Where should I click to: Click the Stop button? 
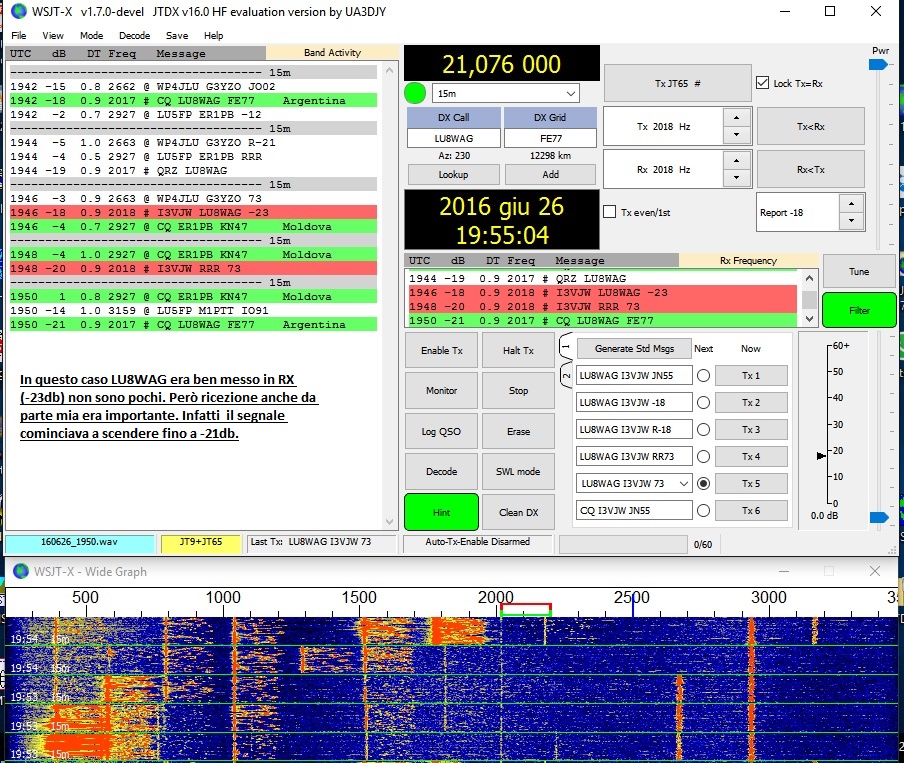(518, 390)
